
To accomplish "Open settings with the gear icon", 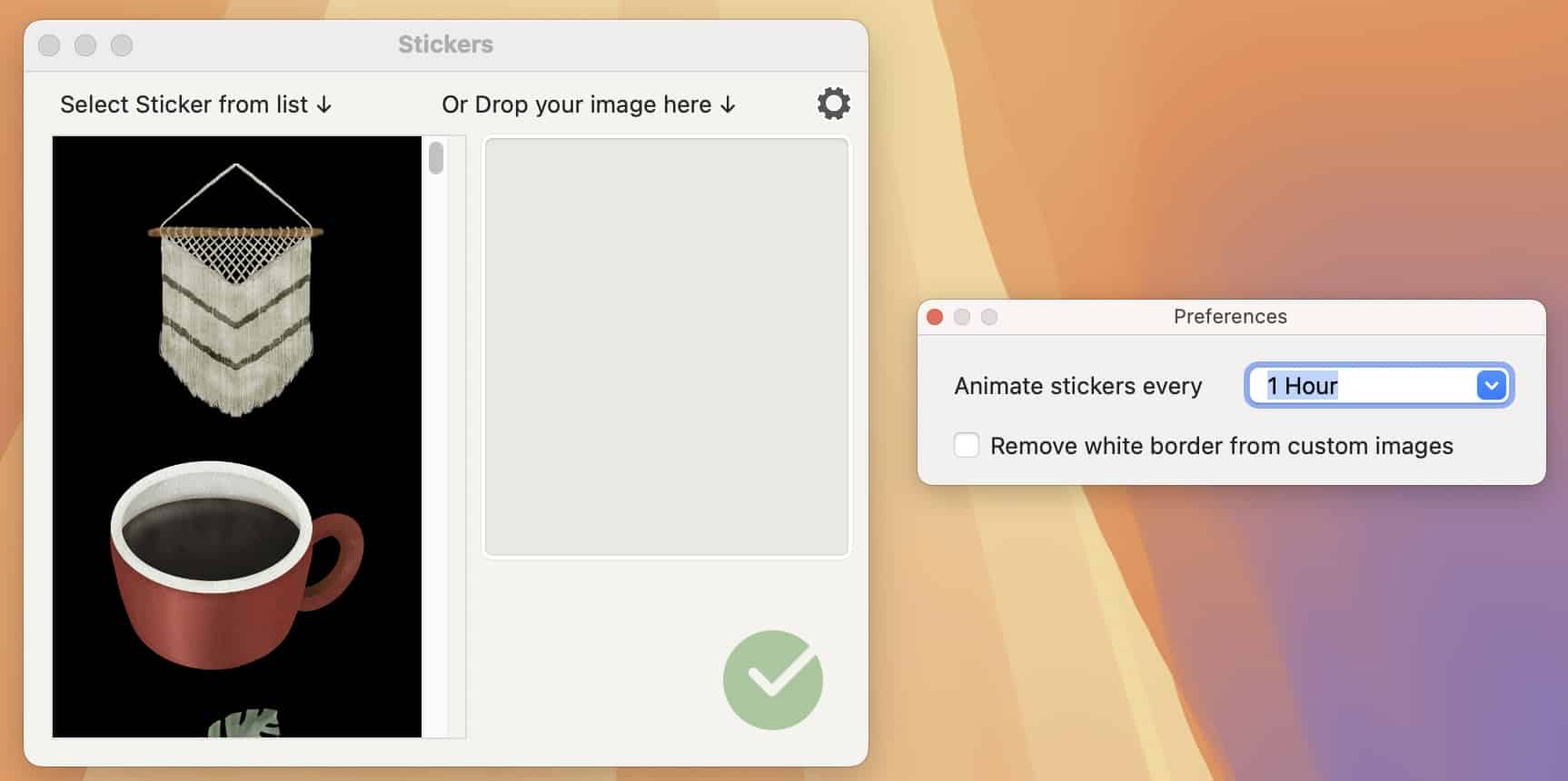I will [x=833, y=104].
